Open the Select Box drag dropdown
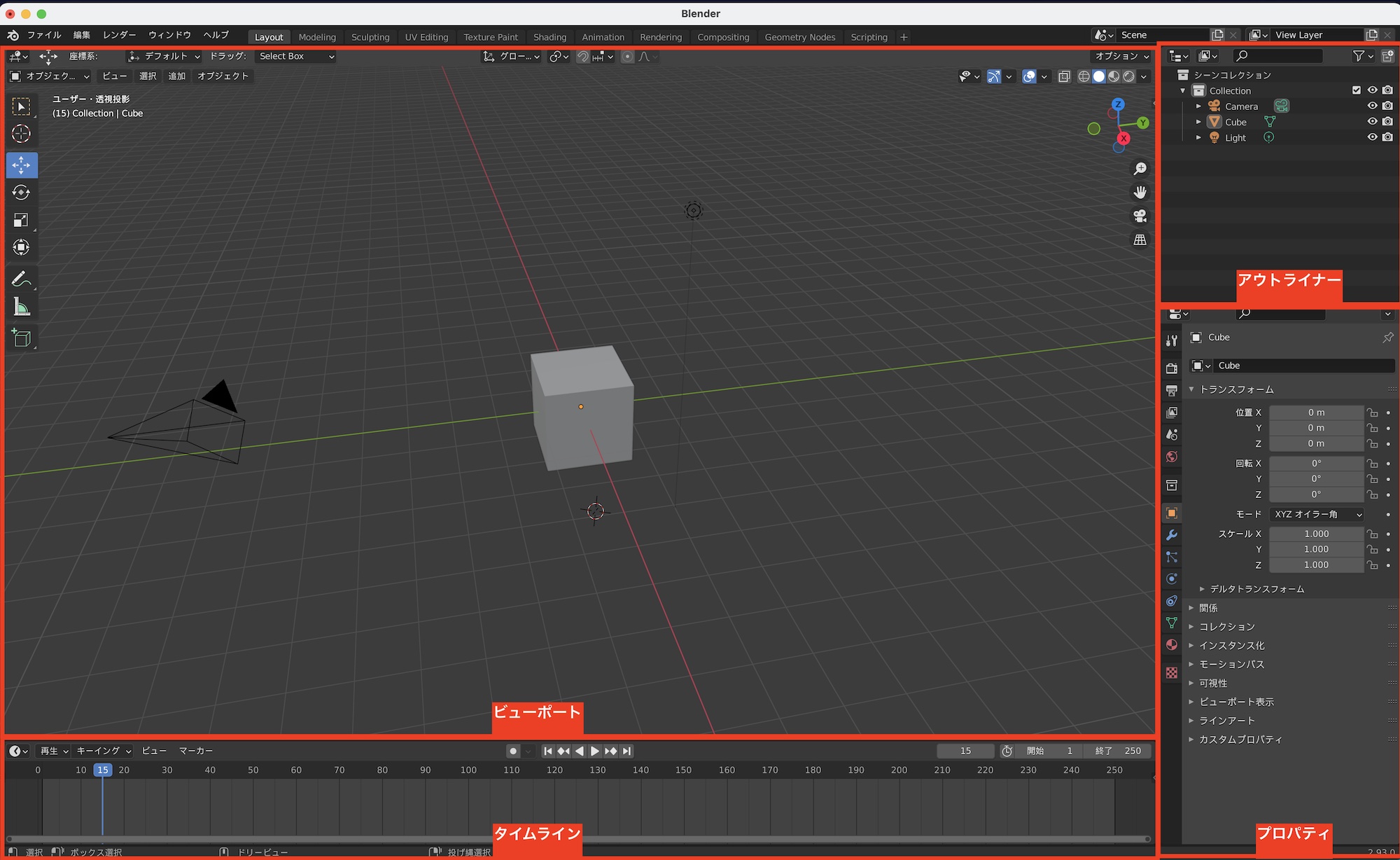 tap(296, 56)
